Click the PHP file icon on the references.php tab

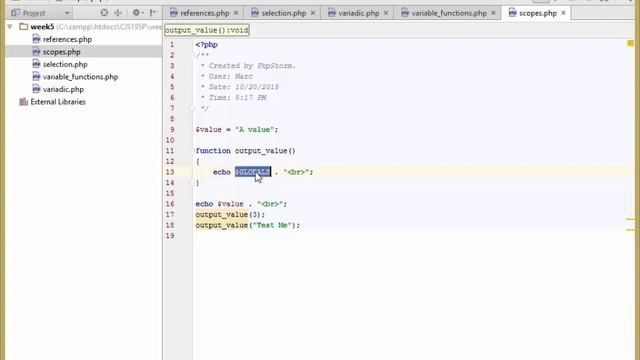[173, 13]
